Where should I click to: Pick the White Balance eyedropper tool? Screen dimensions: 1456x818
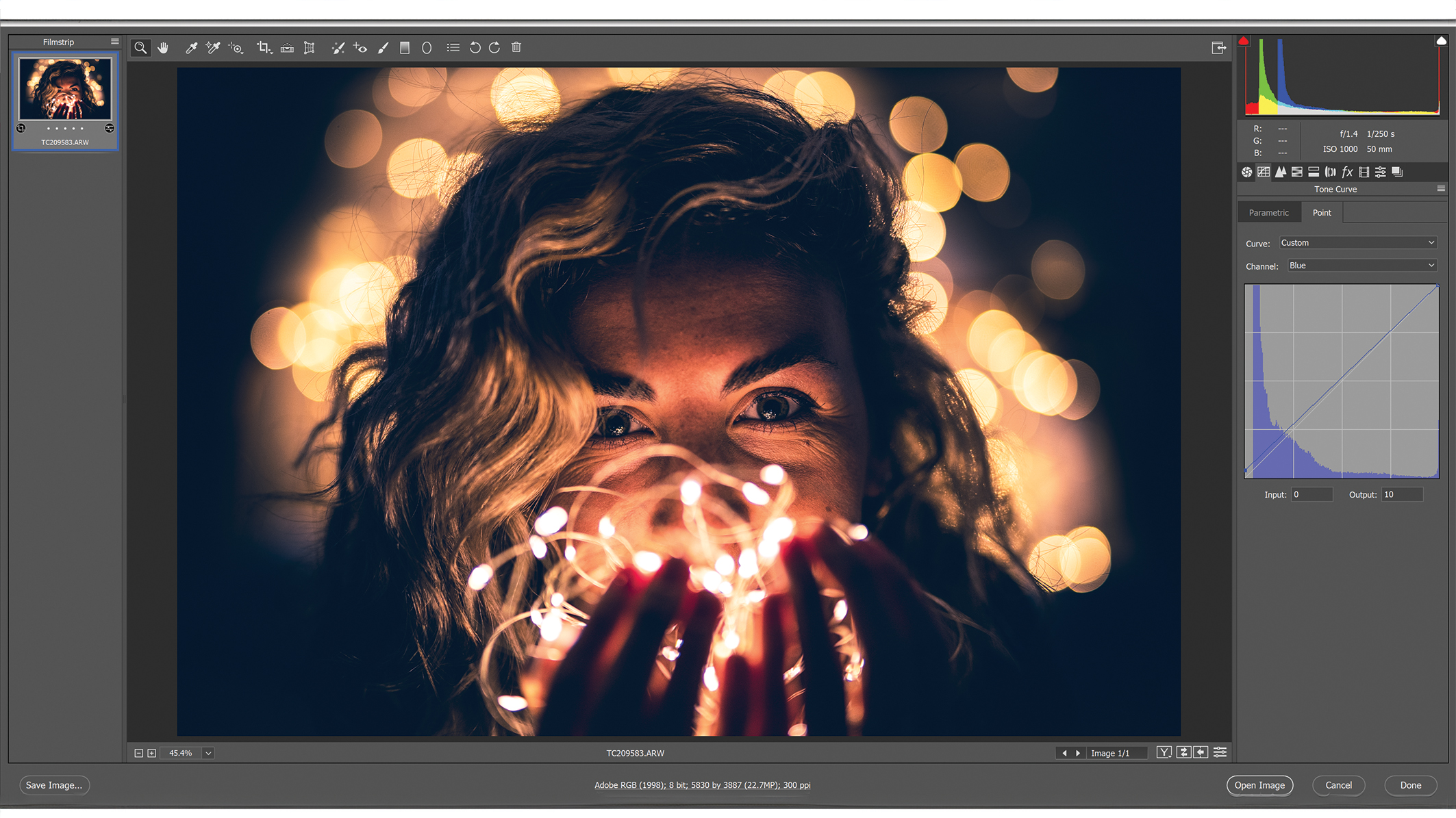pyautogui.click(x=191, y=47)
